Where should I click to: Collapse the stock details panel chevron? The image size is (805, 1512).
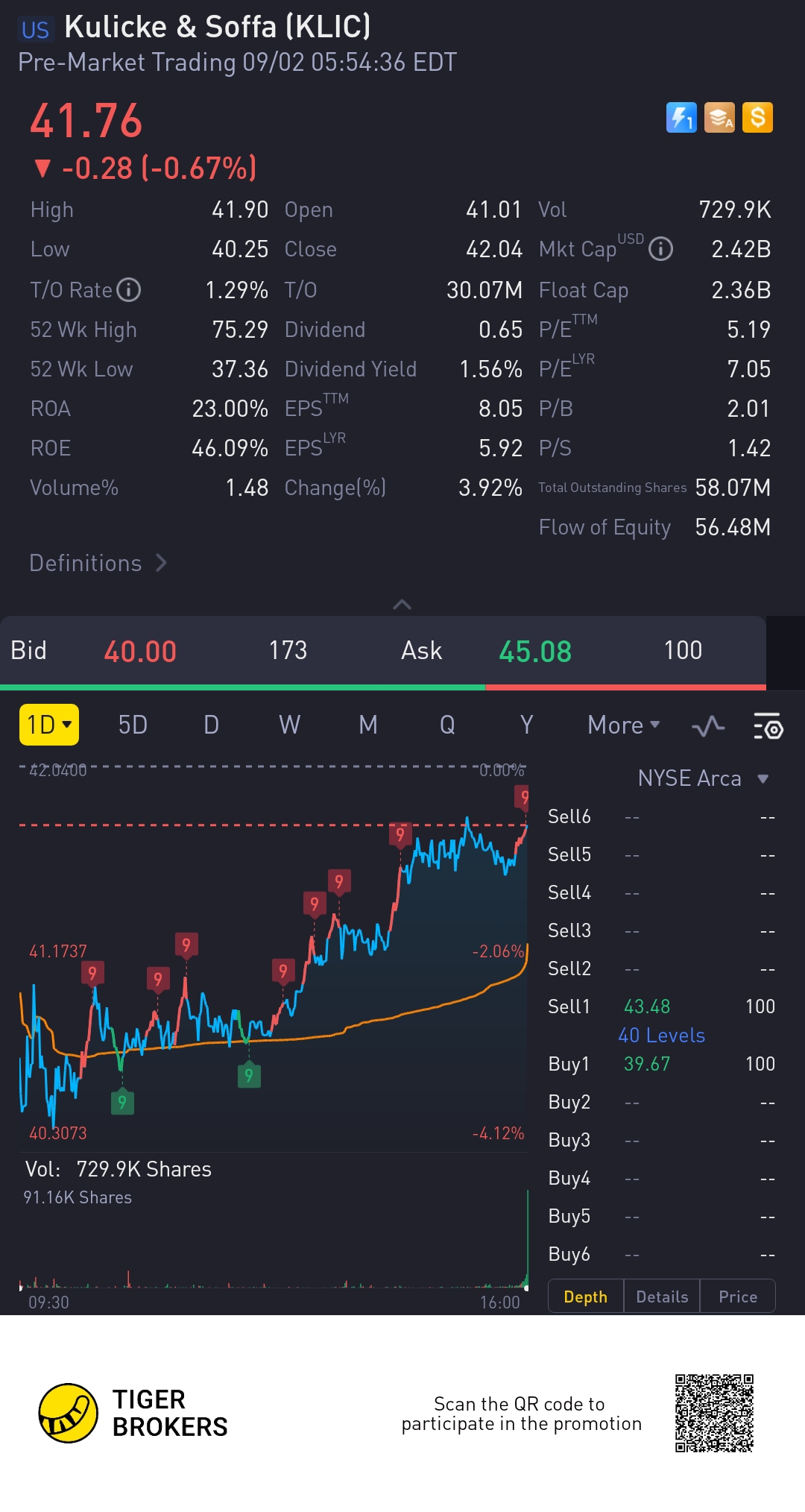point(402,604)
